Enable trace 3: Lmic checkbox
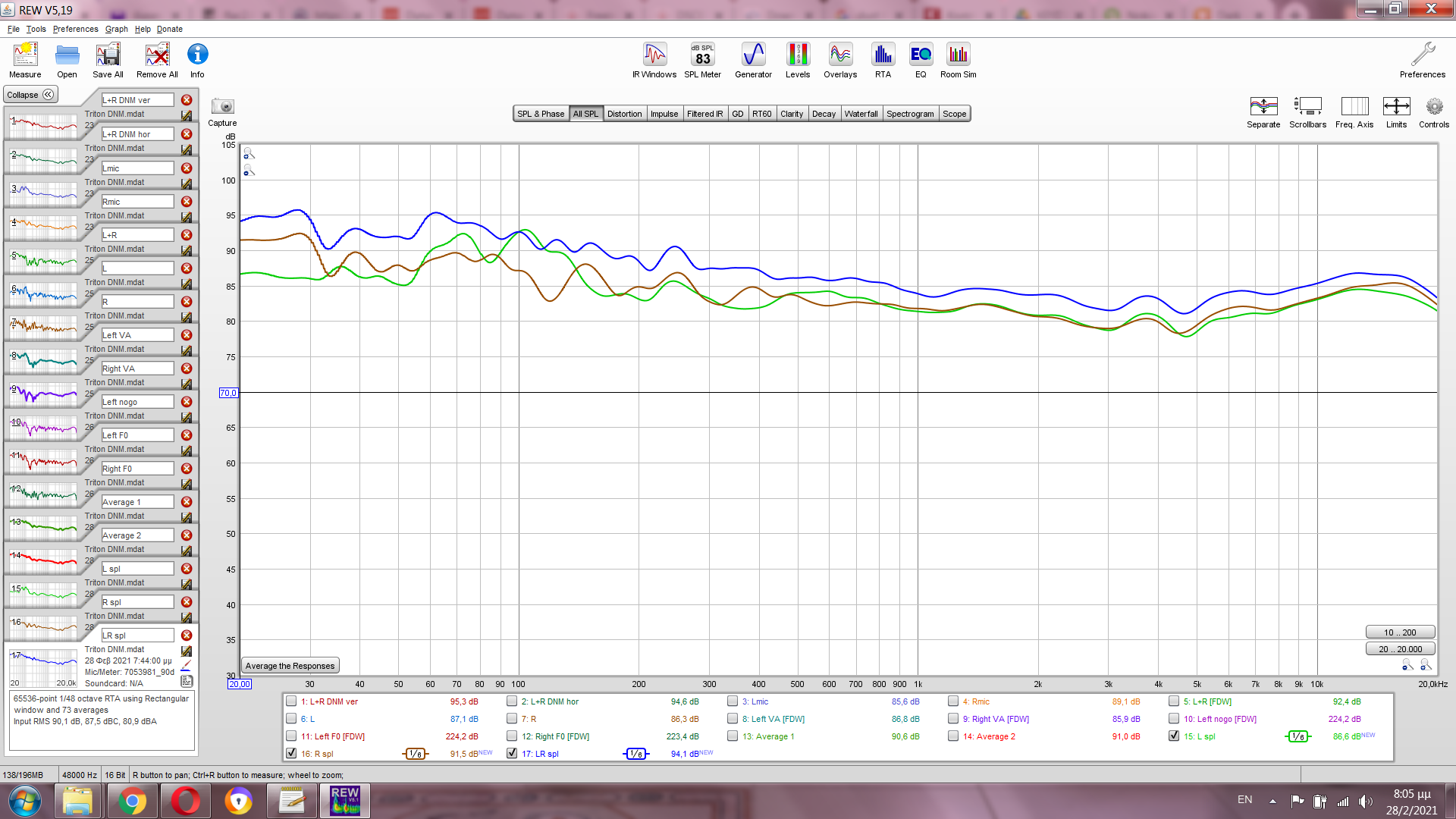This screenshot has width=1456, height=819. (733, 701)
